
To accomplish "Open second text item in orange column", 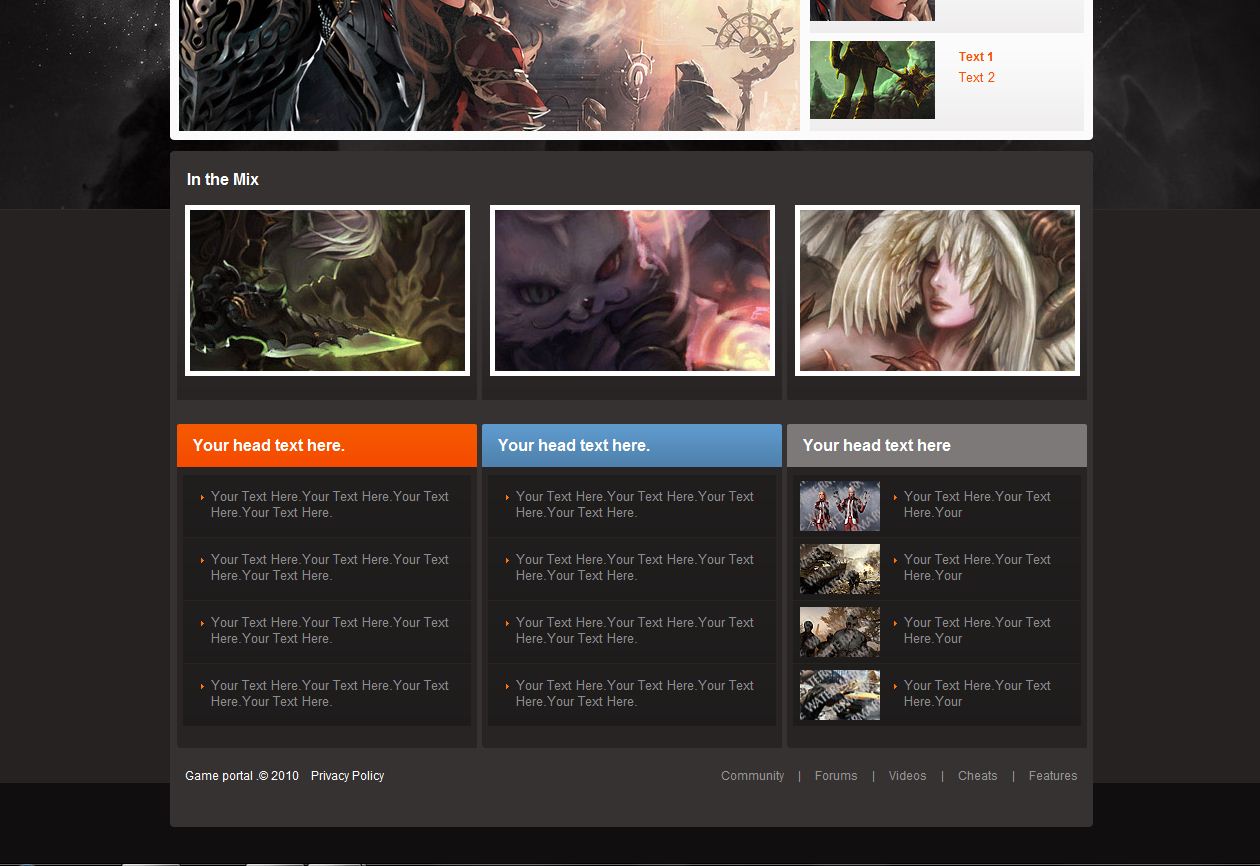I will click(329, 567).
